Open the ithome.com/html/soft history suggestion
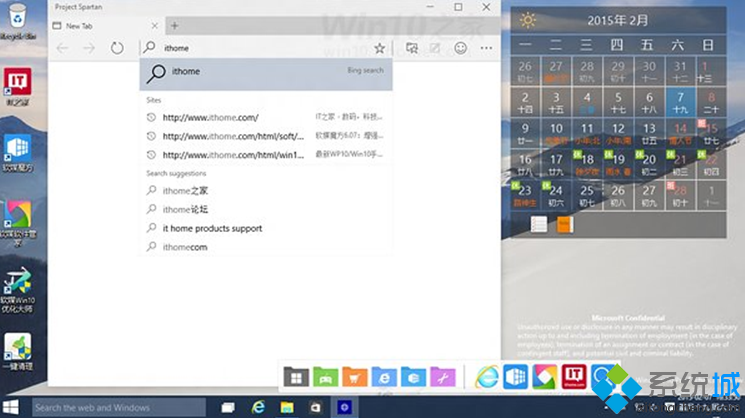This screenshot has width=745, height=418. coord(266,136)
